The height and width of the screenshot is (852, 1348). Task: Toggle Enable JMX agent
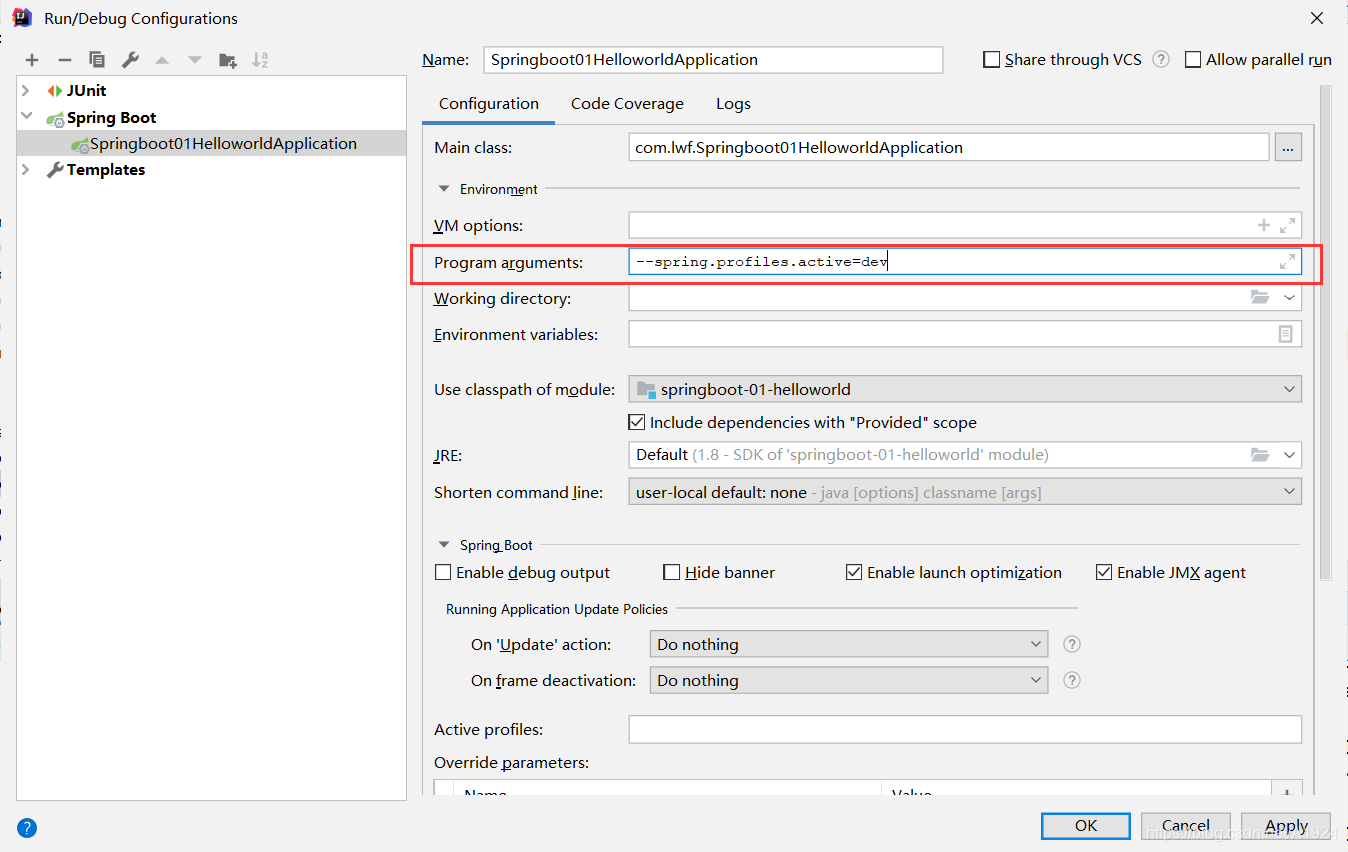[x=1104, y=573]
